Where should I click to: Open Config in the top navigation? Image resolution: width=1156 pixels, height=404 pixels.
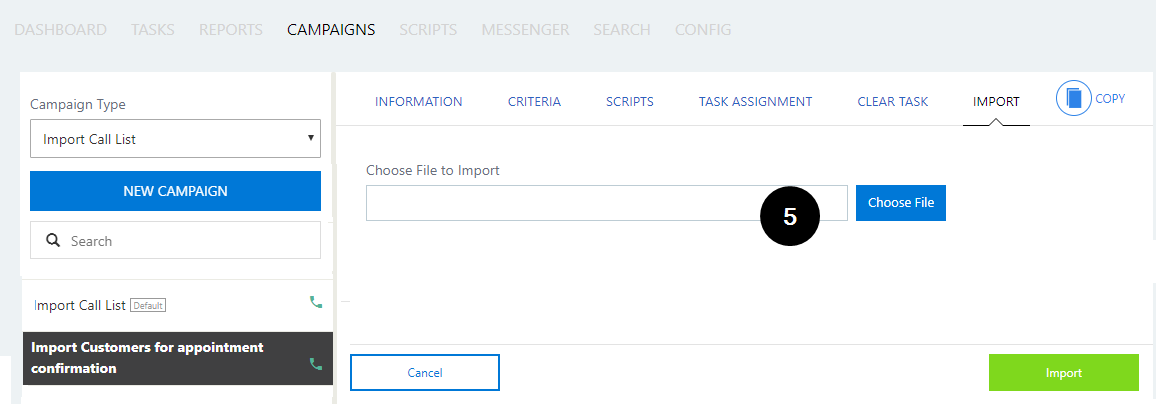click(x=703, y=29)
